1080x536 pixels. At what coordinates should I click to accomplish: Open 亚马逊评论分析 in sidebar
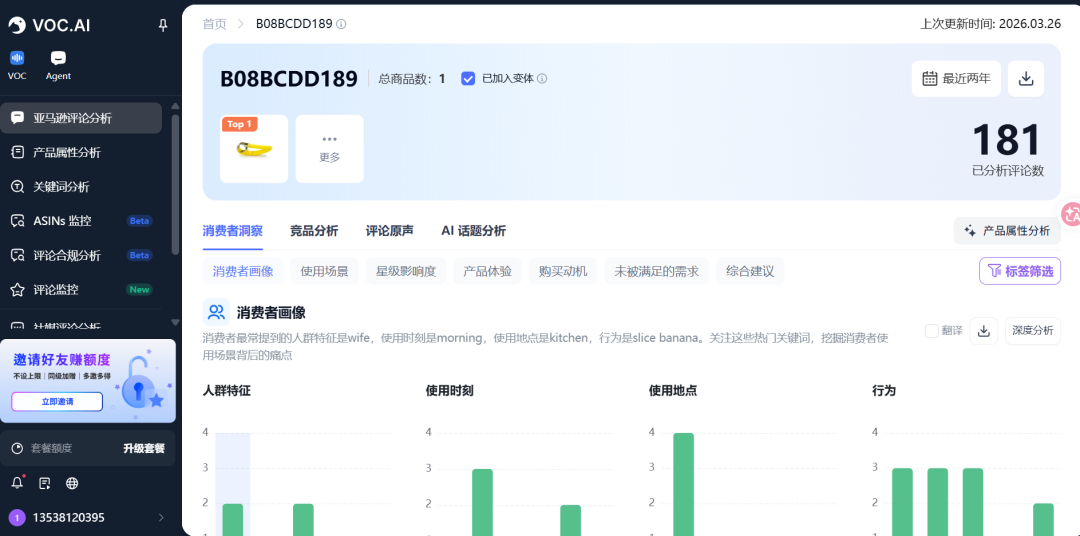click(x=81, y=118)
